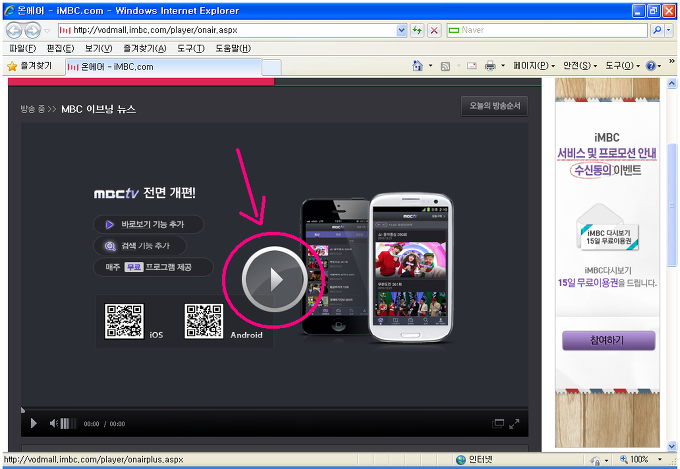
Task: Open the 100% zoom level dropdown
Action: point(660,459)
